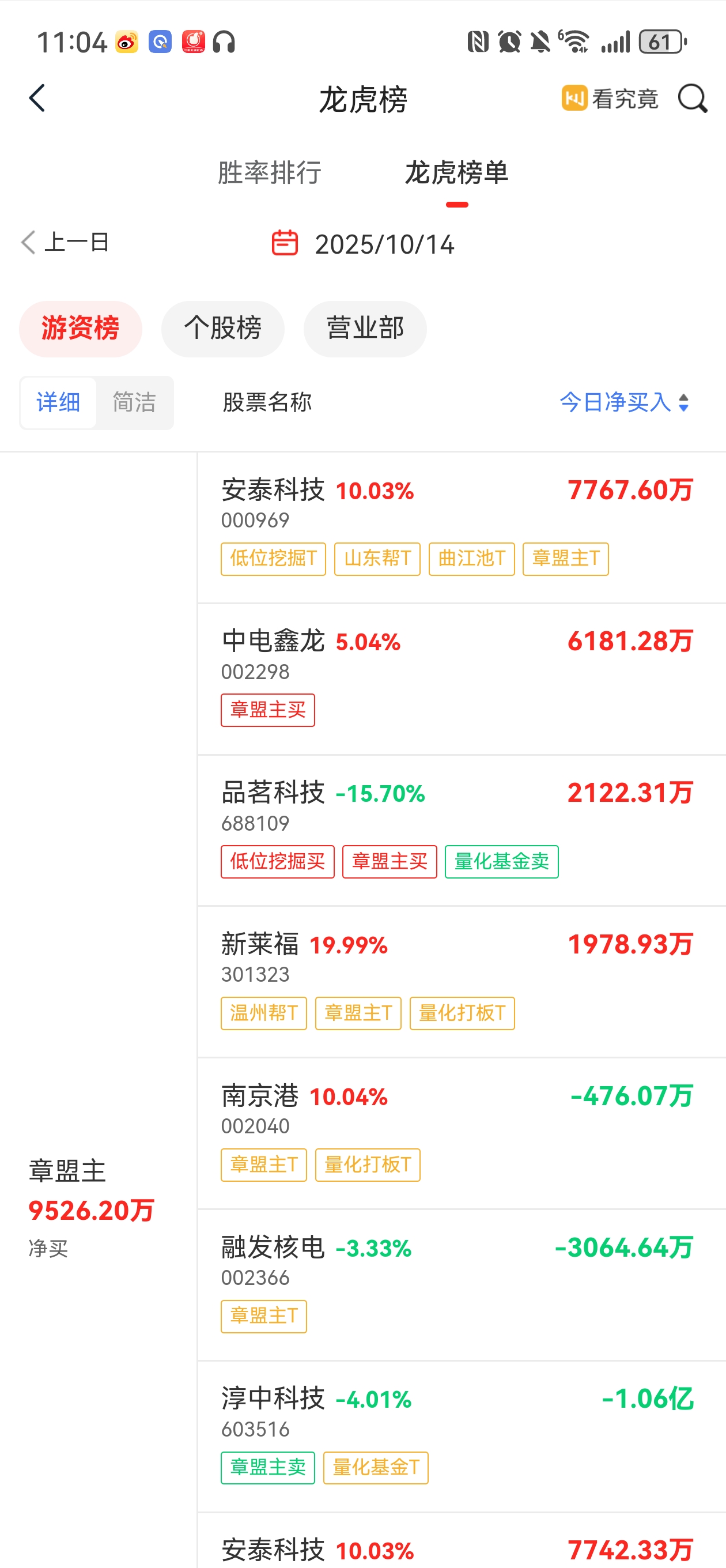The width and height of the screenshot is (726, 1568).
Task: Switch to 龙虎榜单 tab
Action: coord(456,172)
